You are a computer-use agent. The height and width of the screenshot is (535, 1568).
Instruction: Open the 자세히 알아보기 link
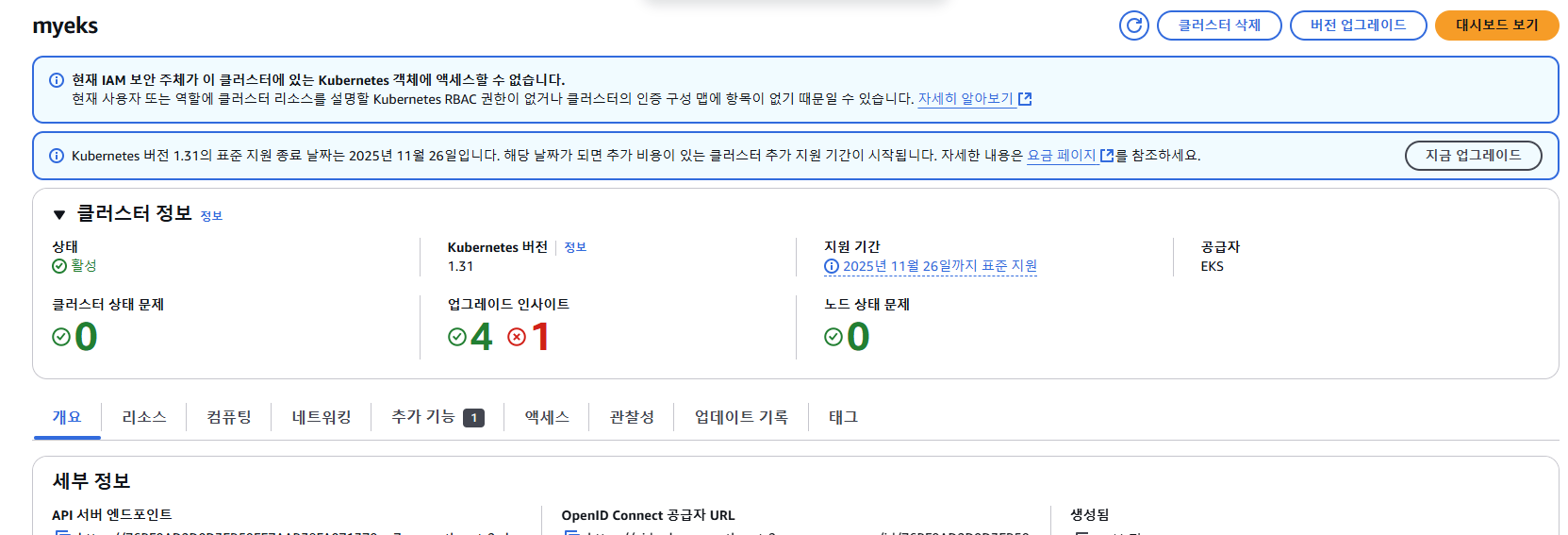pos(966,99)
